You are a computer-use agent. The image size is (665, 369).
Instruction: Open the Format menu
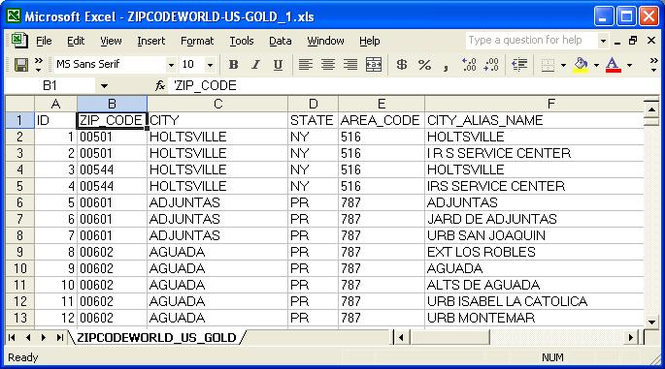[197, 41]
